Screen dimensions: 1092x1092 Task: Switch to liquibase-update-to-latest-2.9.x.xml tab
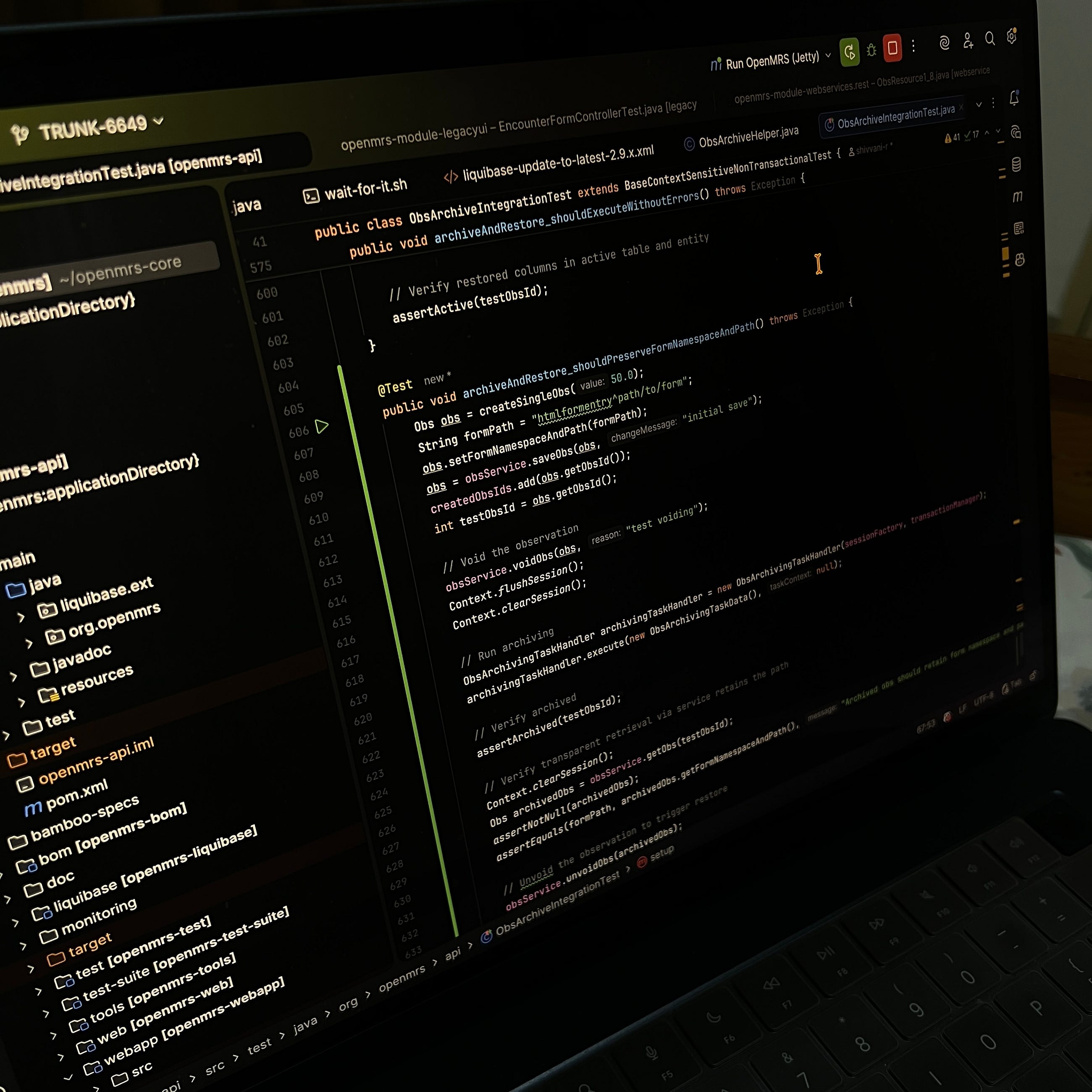(x=548, y=163)
